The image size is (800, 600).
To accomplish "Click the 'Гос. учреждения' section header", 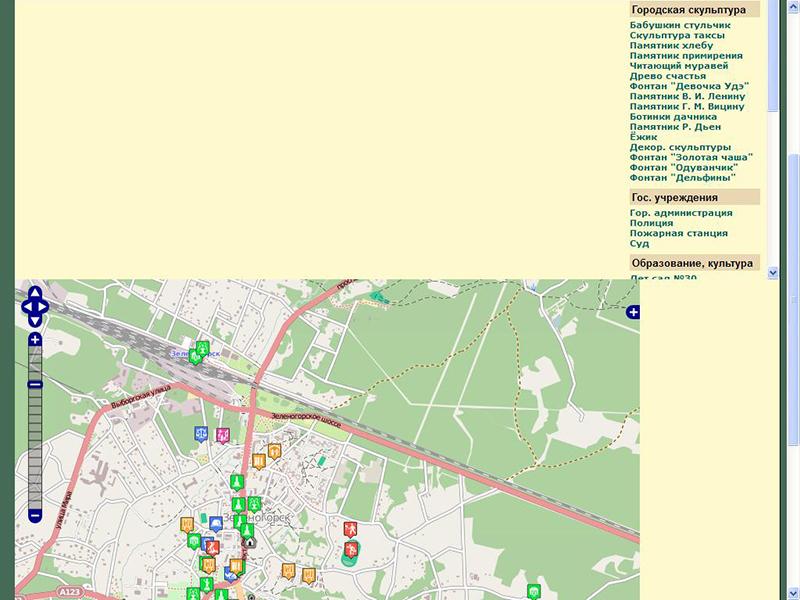I will [x=673, y=197].
